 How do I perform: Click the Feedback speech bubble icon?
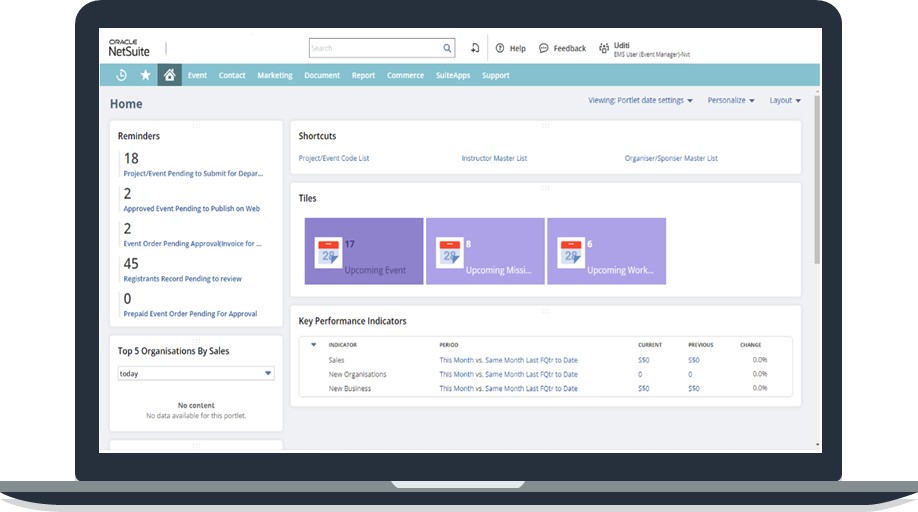coord(544,48)
